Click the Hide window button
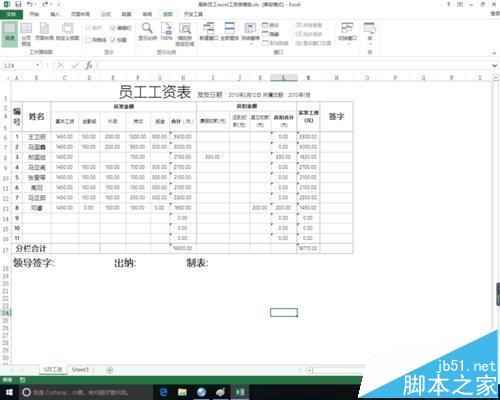Viewport: 500px width, 400px height. point(271,34)
